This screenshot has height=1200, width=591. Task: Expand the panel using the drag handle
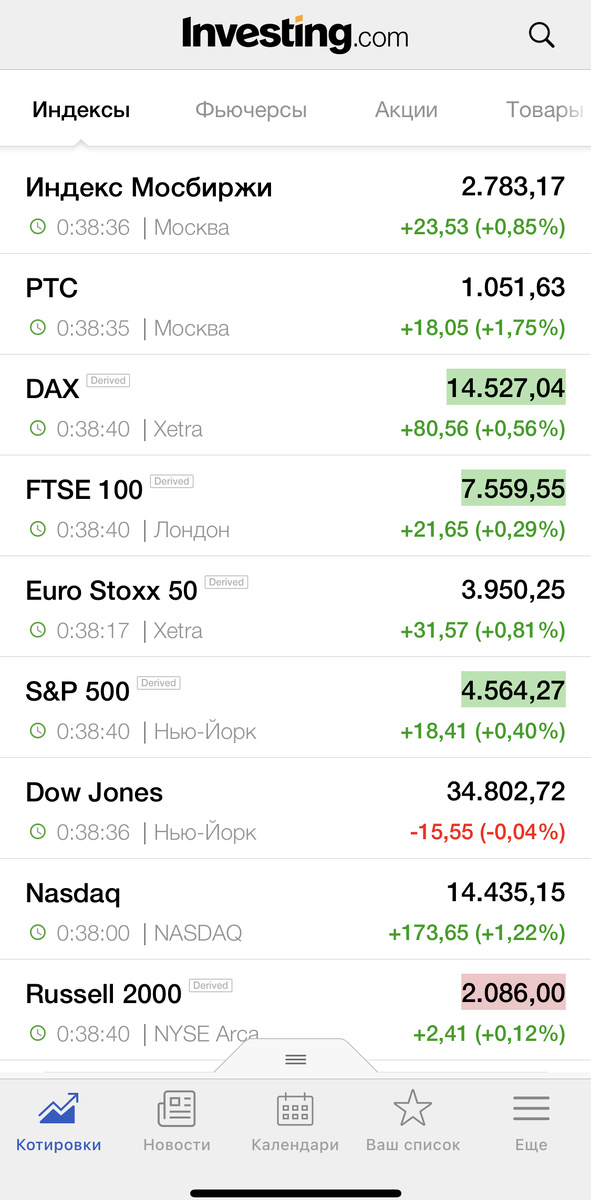point(295,1060)
